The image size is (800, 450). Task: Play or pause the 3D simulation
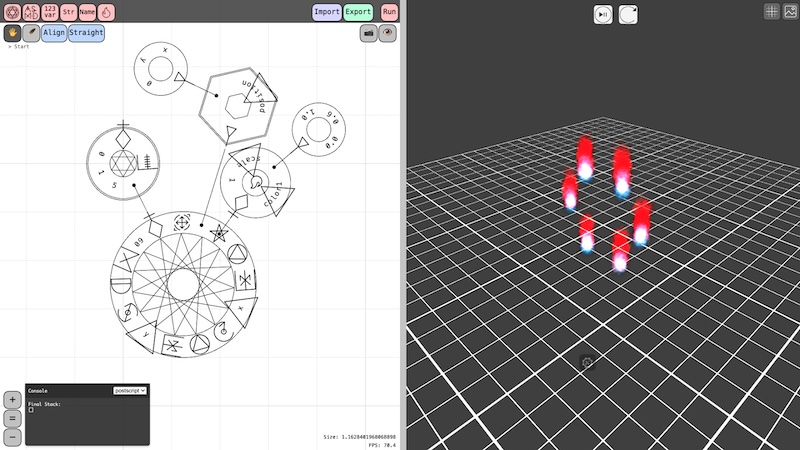click(x=603, y=14)
